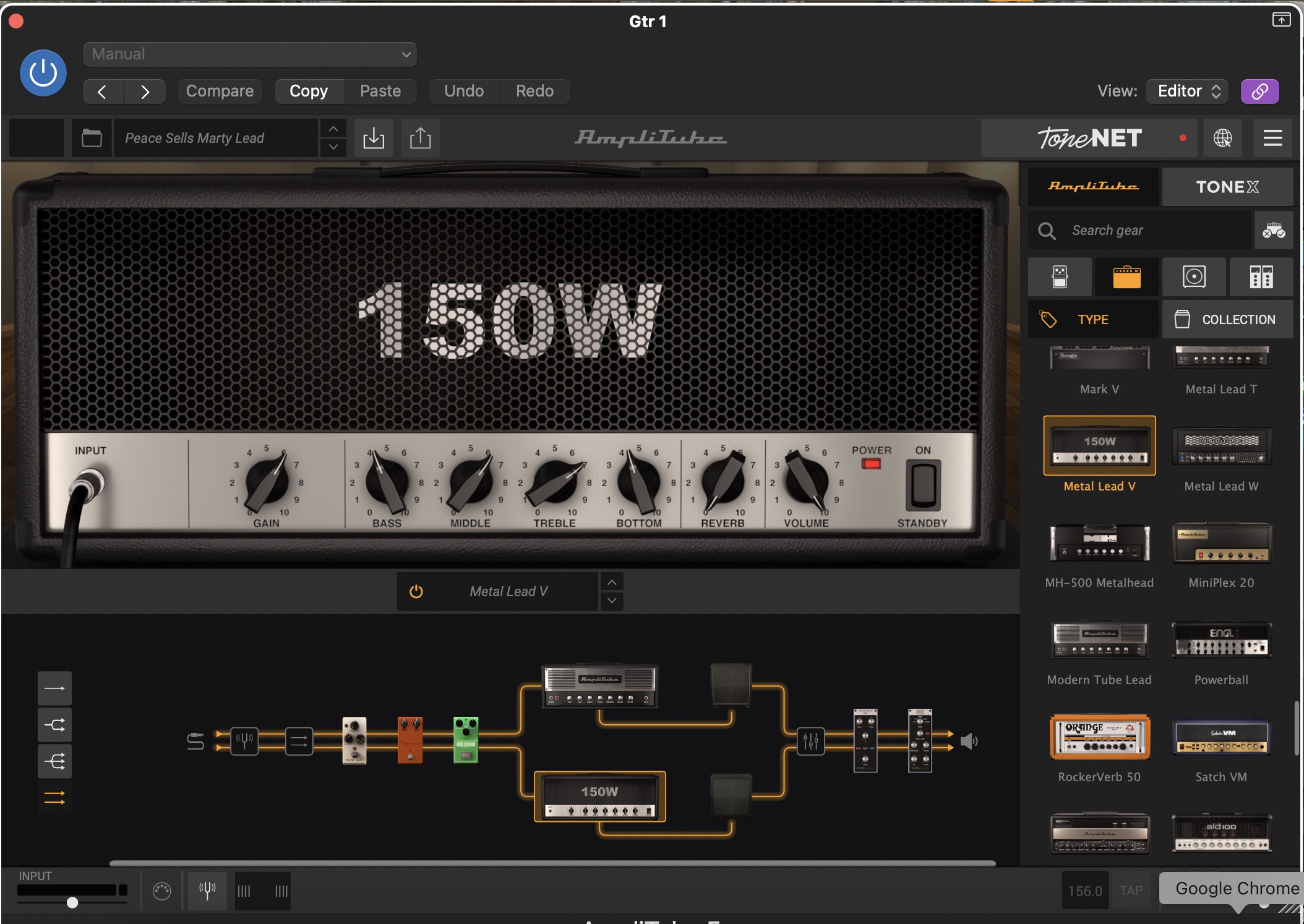Click the Compare button
This screenshot has width=1304, height=924.
[x=220, y=92]
